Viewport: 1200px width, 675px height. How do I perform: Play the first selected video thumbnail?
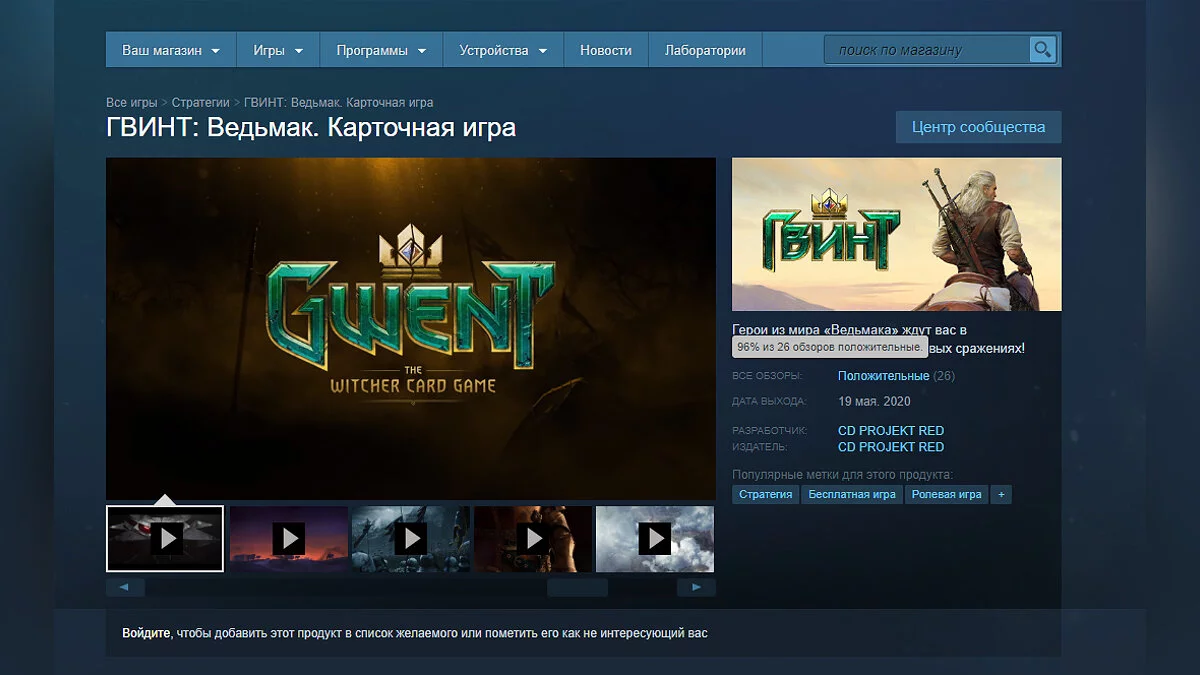[165, 539]
